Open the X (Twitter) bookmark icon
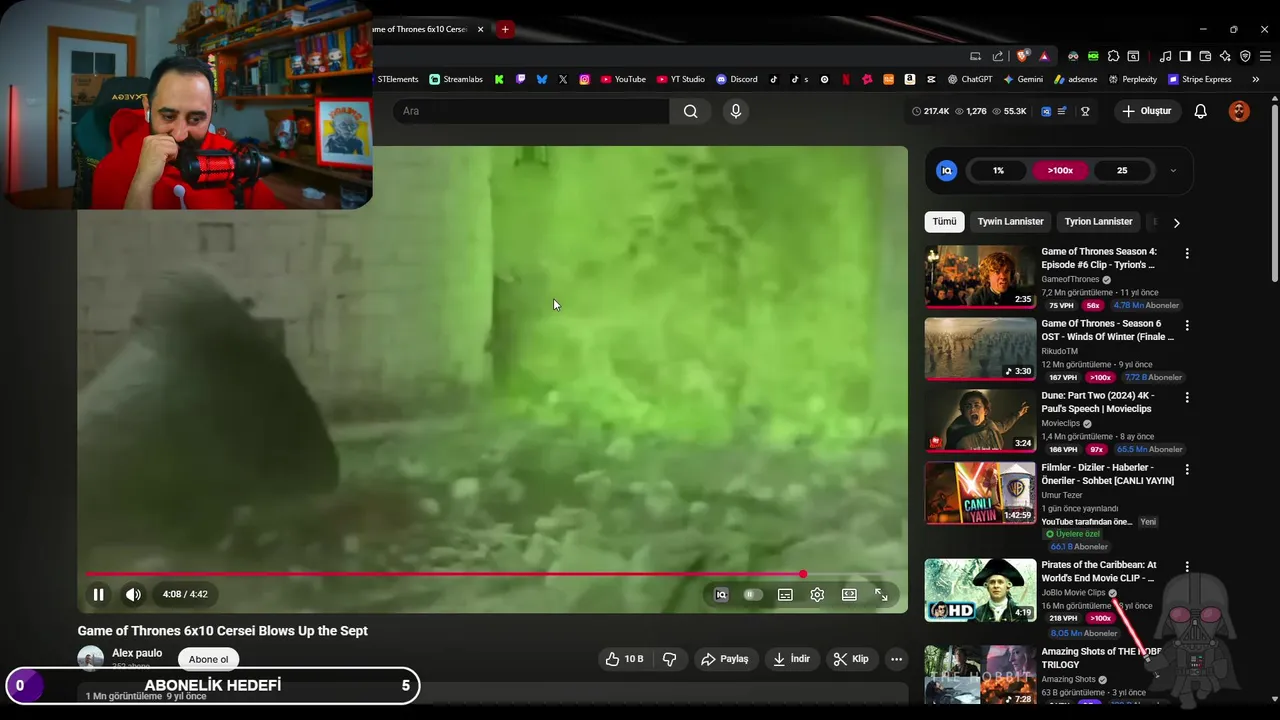Viewport: 1280px width, 720px height. click(563, 79)
